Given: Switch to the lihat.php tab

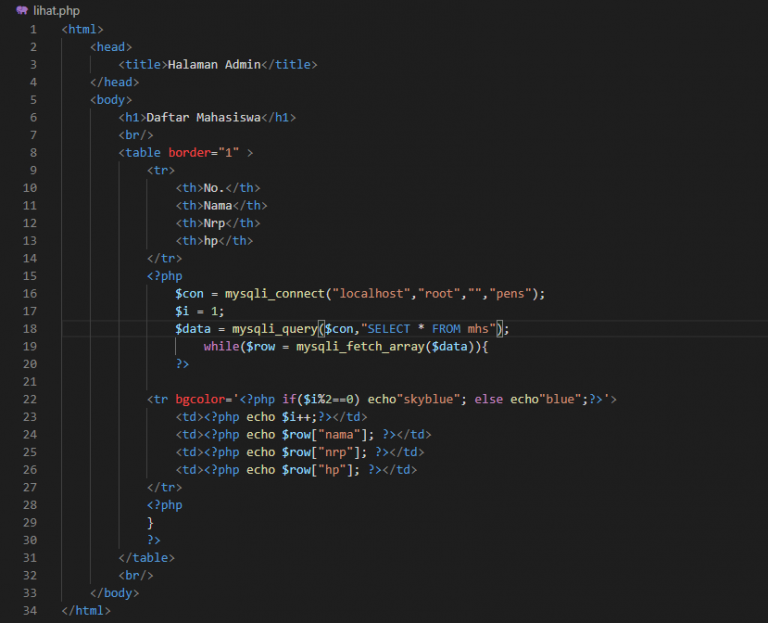Looking at the screenshot, I should coord(56,10).
